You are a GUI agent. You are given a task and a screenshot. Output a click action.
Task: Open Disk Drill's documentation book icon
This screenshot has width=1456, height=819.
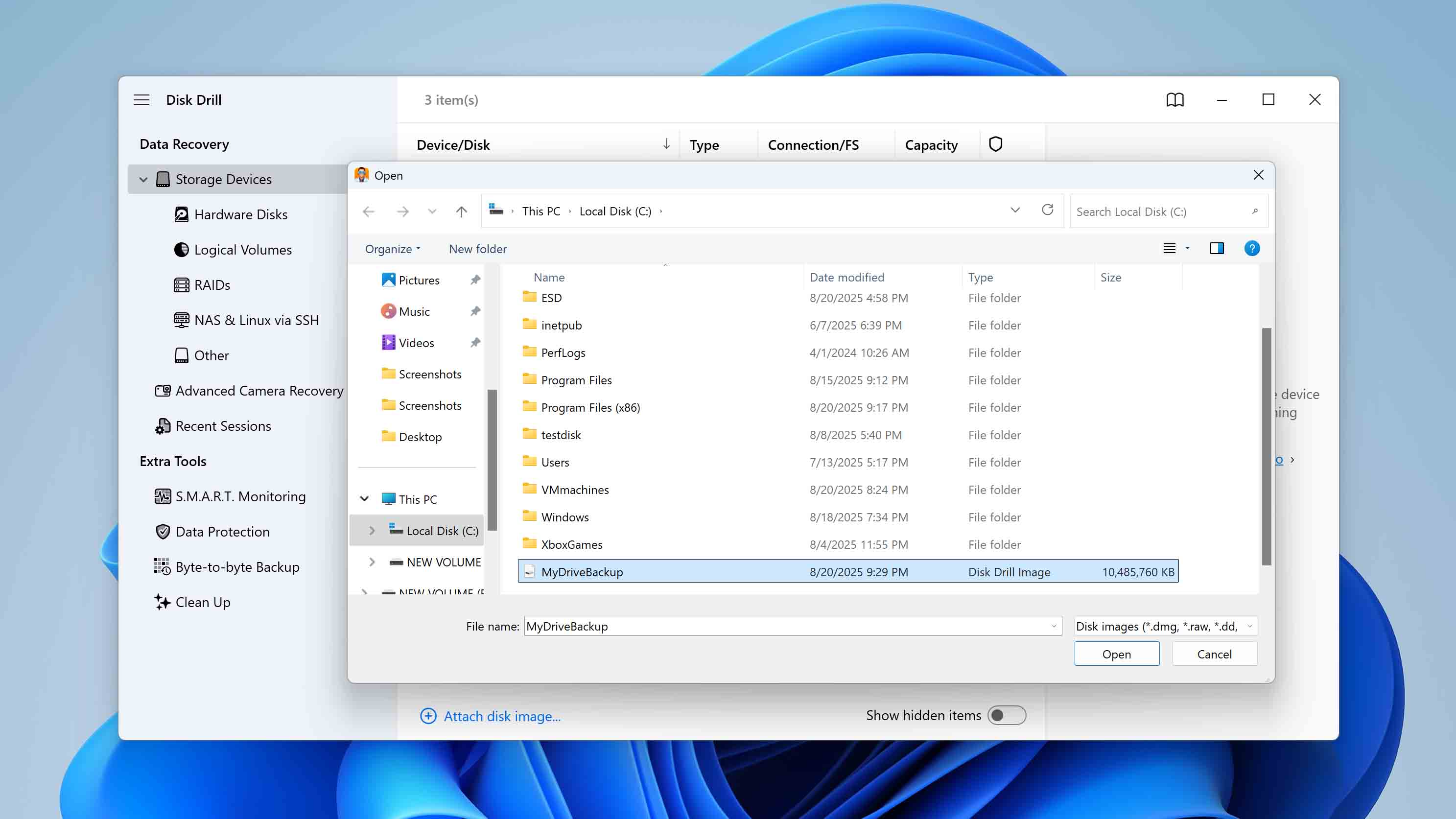click(1175, 99)
